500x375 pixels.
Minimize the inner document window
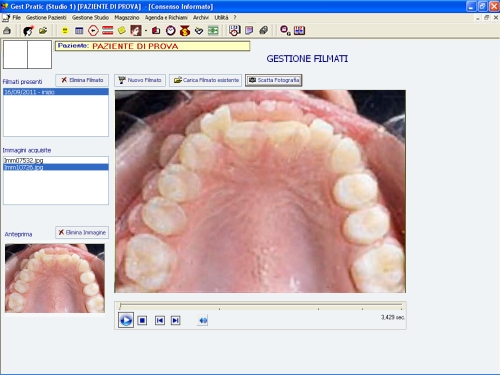click(x=478, y=18)
